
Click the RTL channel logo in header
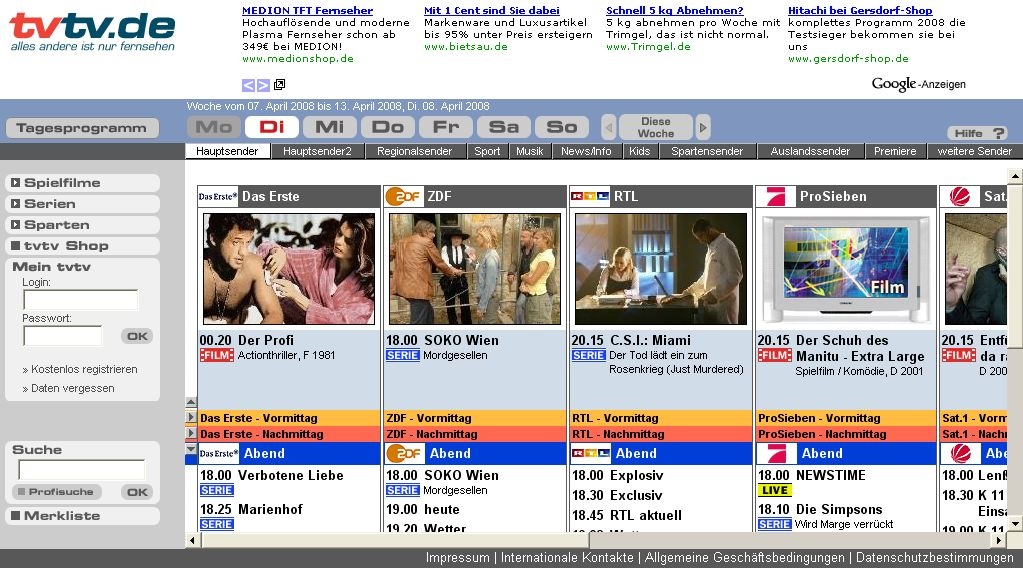click(x=590, y=196)
